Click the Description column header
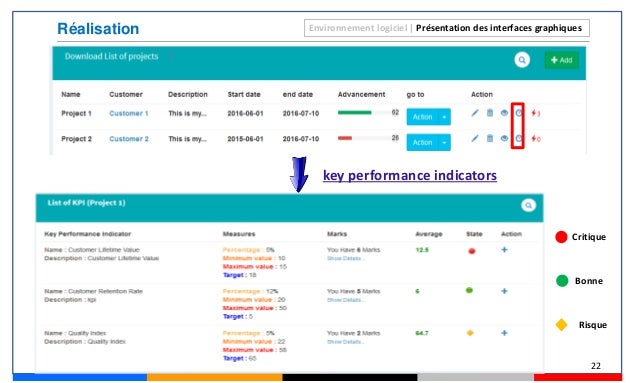The width and height of the screenshot is (638, 383). (188, 94)
